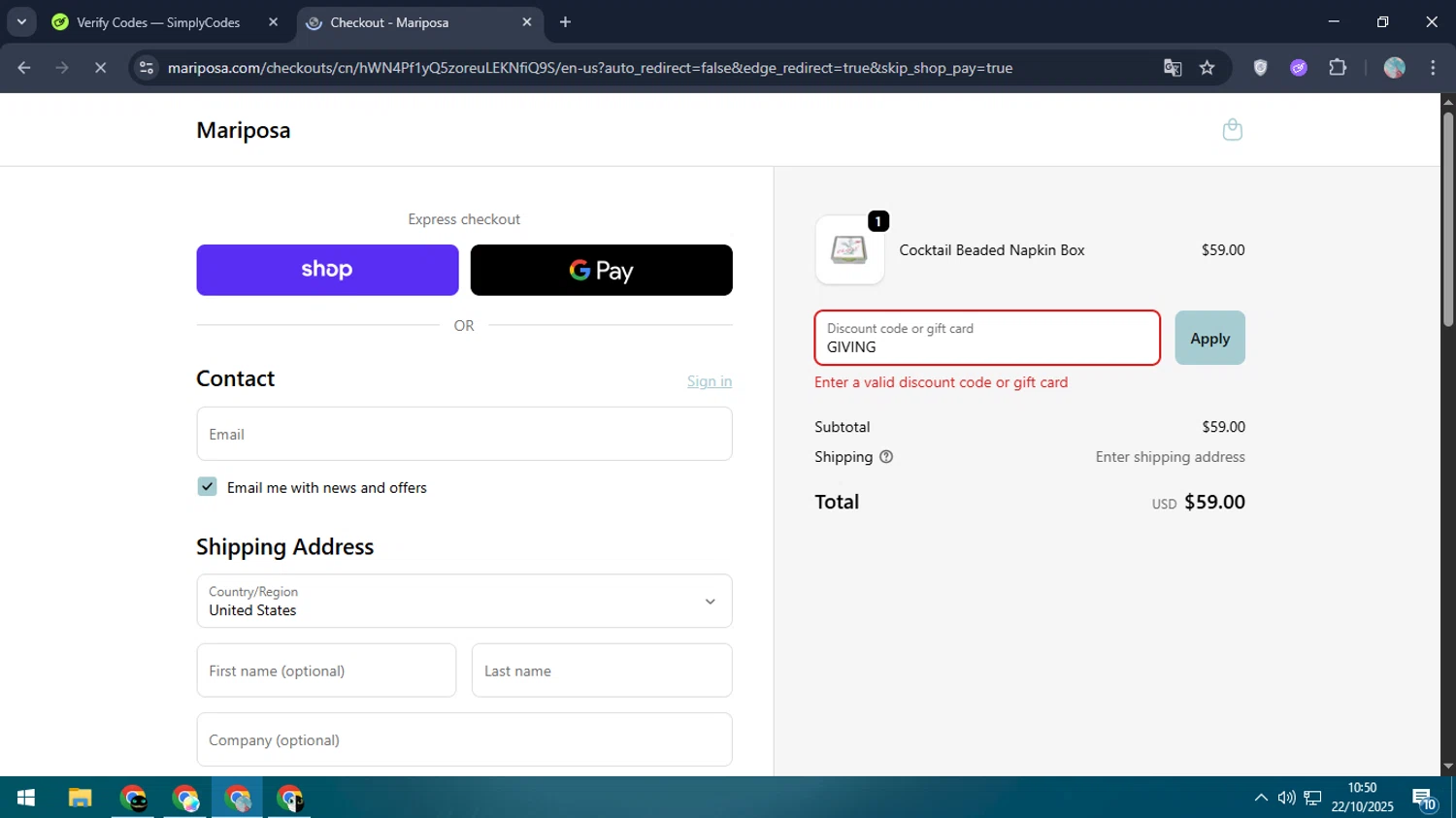Bookmark this page with the star icon
This screenshot has width=1456, height=818.
1207,68
